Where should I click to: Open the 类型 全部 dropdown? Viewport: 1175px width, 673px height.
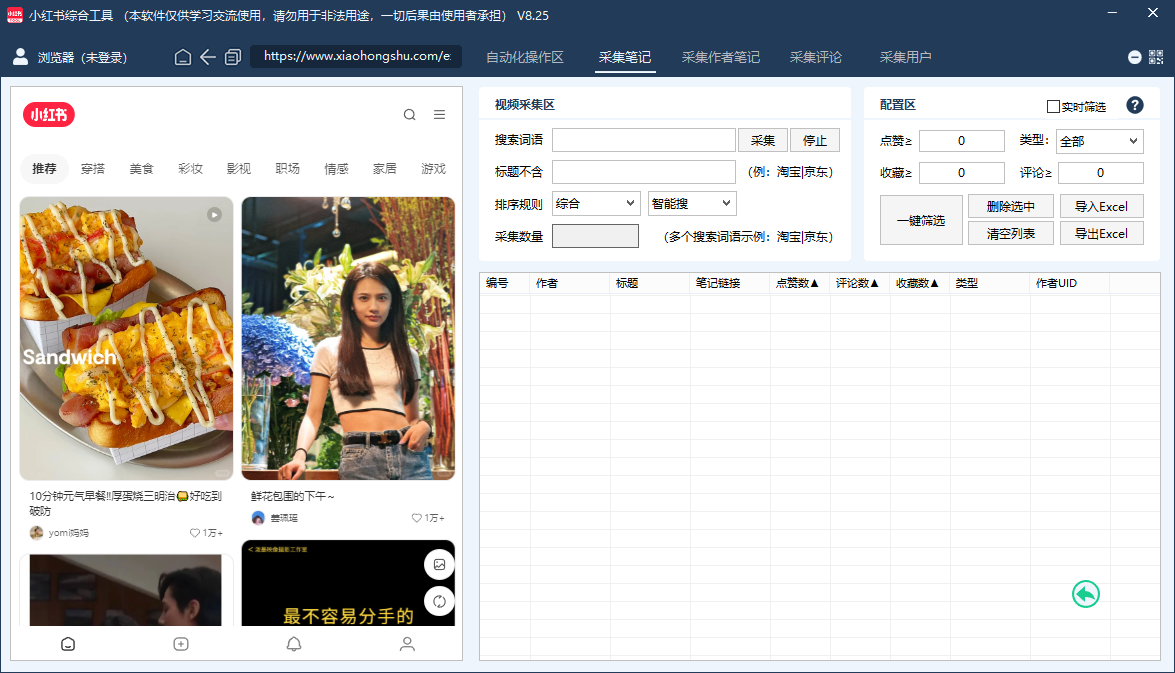point(1099,141)
